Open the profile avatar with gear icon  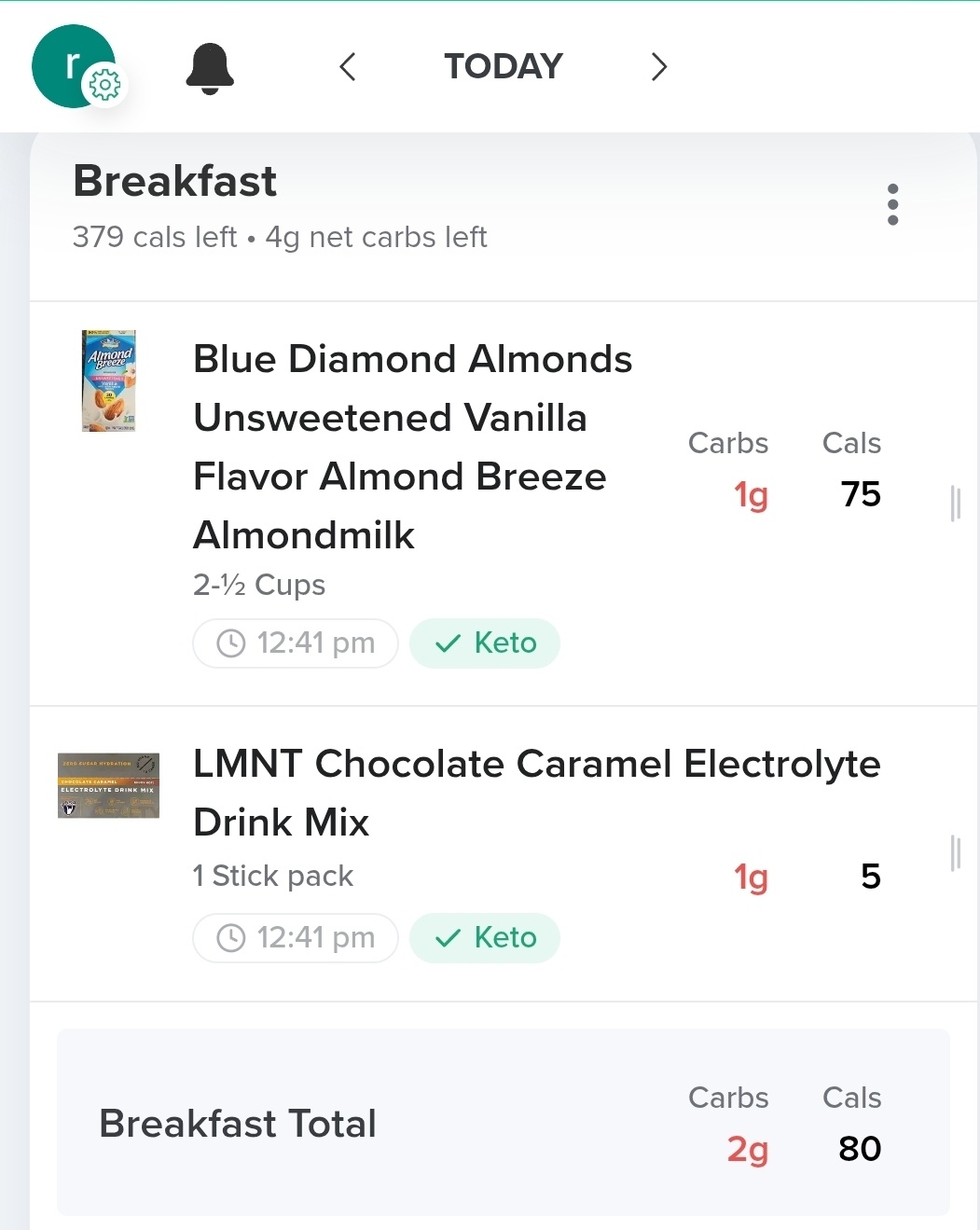[x=75, y=66]
